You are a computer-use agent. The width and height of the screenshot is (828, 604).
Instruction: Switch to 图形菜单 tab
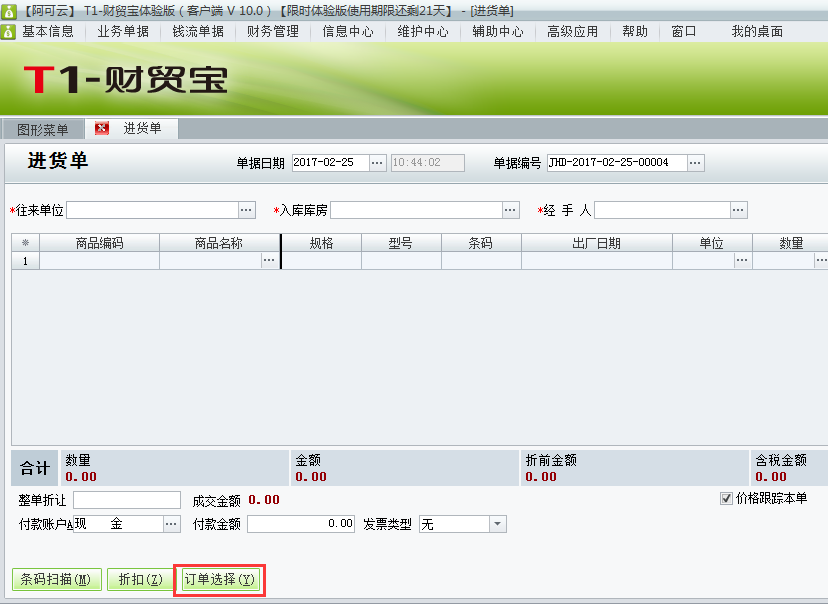(x=43, y=129)
